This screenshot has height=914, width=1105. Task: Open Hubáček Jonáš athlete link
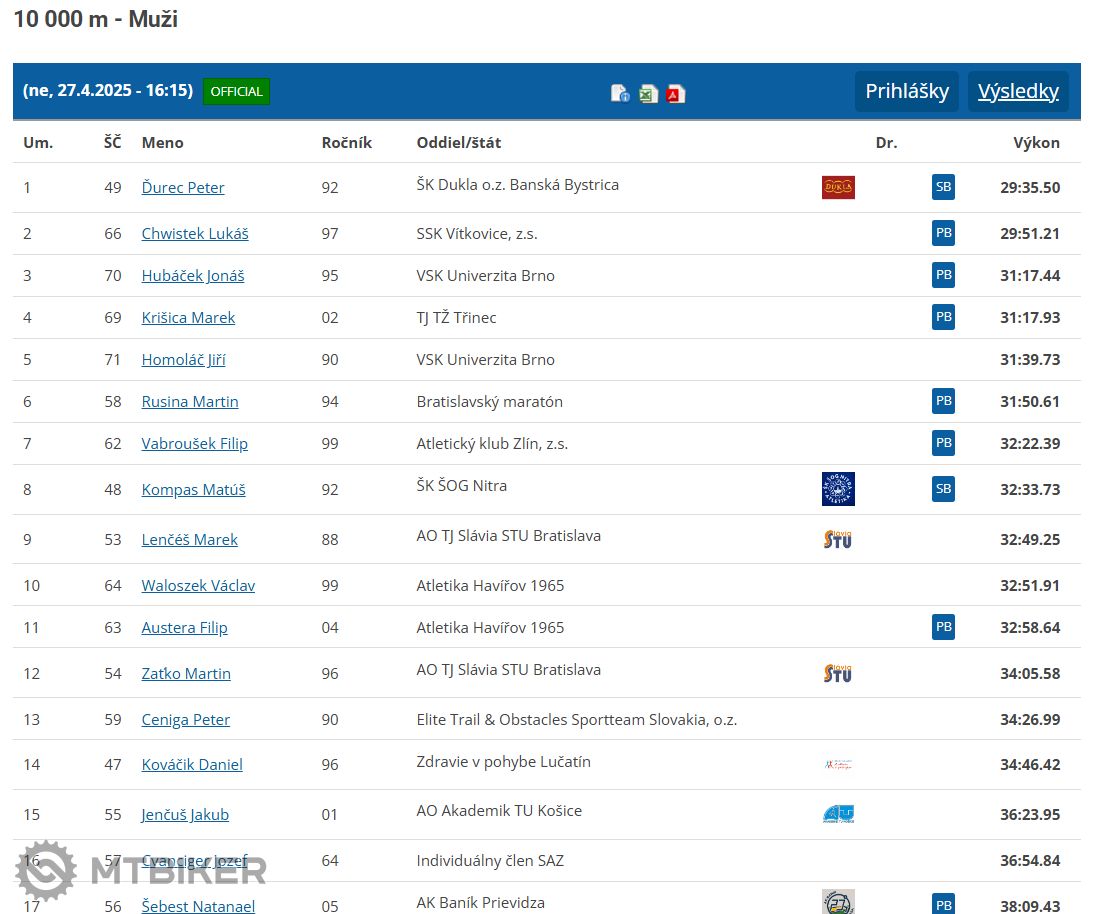point(193,275)
